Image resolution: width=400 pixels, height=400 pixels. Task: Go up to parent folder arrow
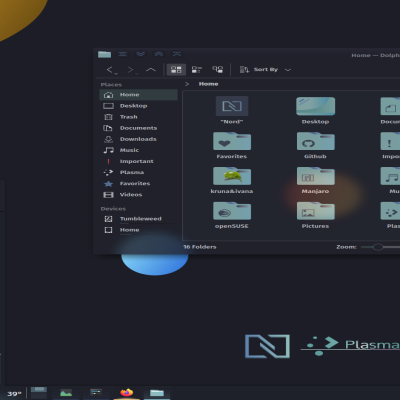pyautogui.click(x=151, y=70)
